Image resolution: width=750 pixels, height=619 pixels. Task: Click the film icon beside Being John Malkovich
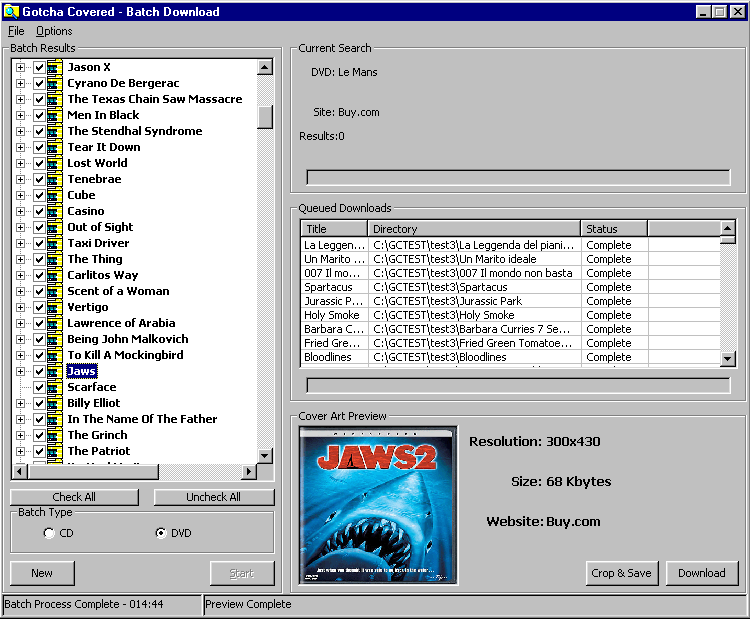click(55, 339)
